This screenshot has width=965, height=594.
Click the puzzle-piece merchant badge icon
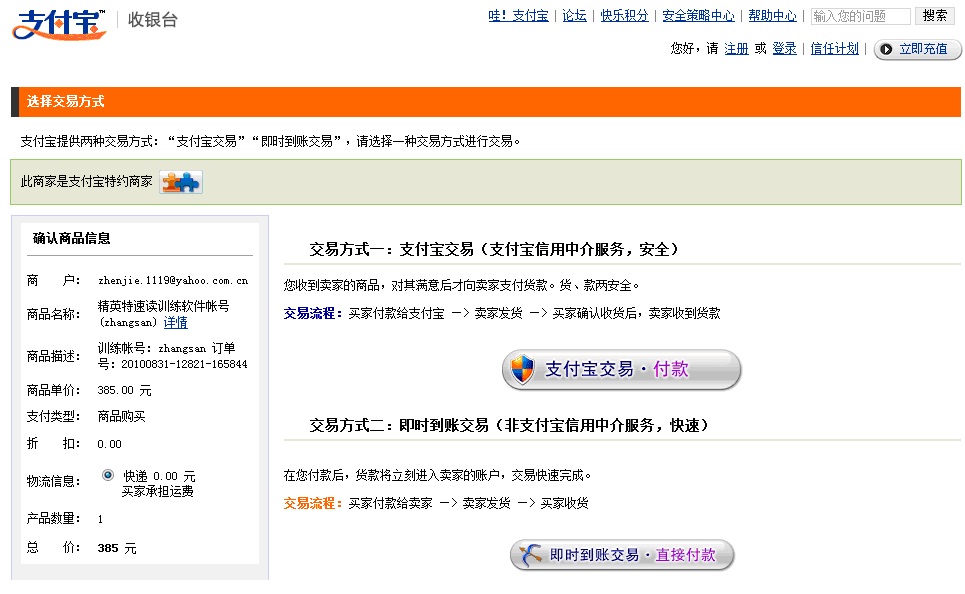click(x=181, y=182)
